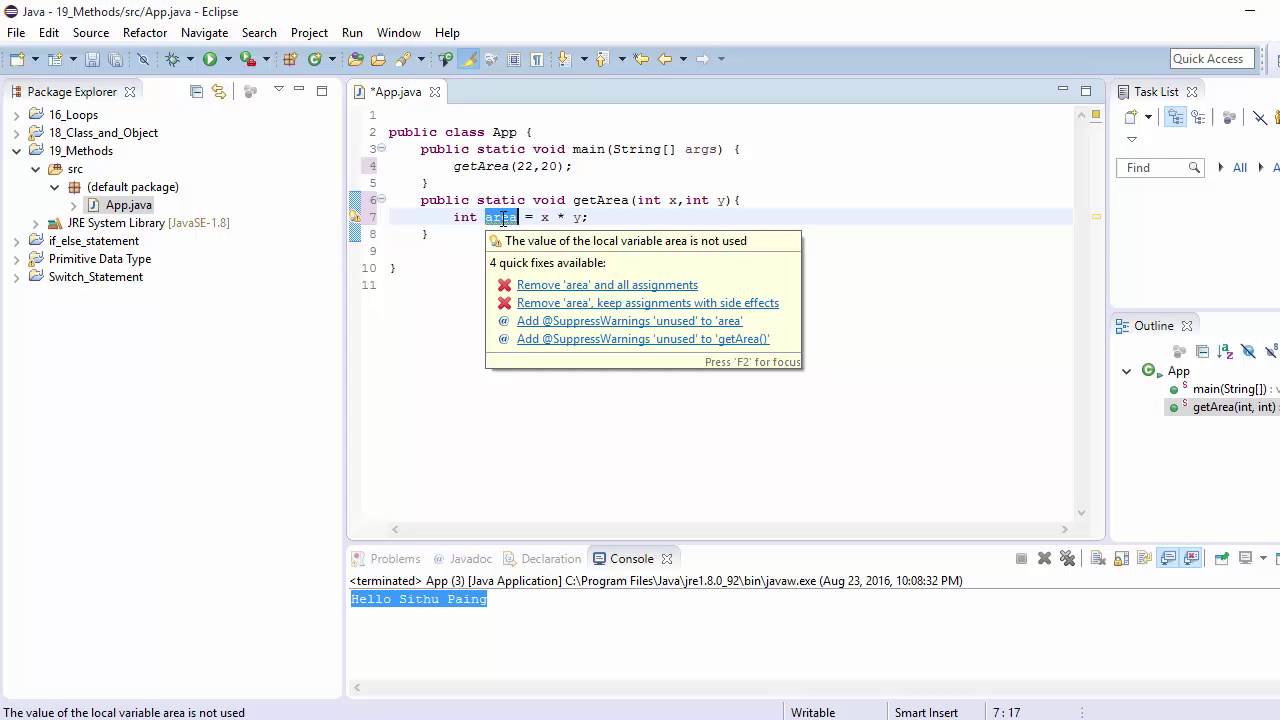Viewport: 1280px width, 720px height.
Task: Open the Run button dropdown arrow
Action: pyautogui.click(x=228, y=59)
